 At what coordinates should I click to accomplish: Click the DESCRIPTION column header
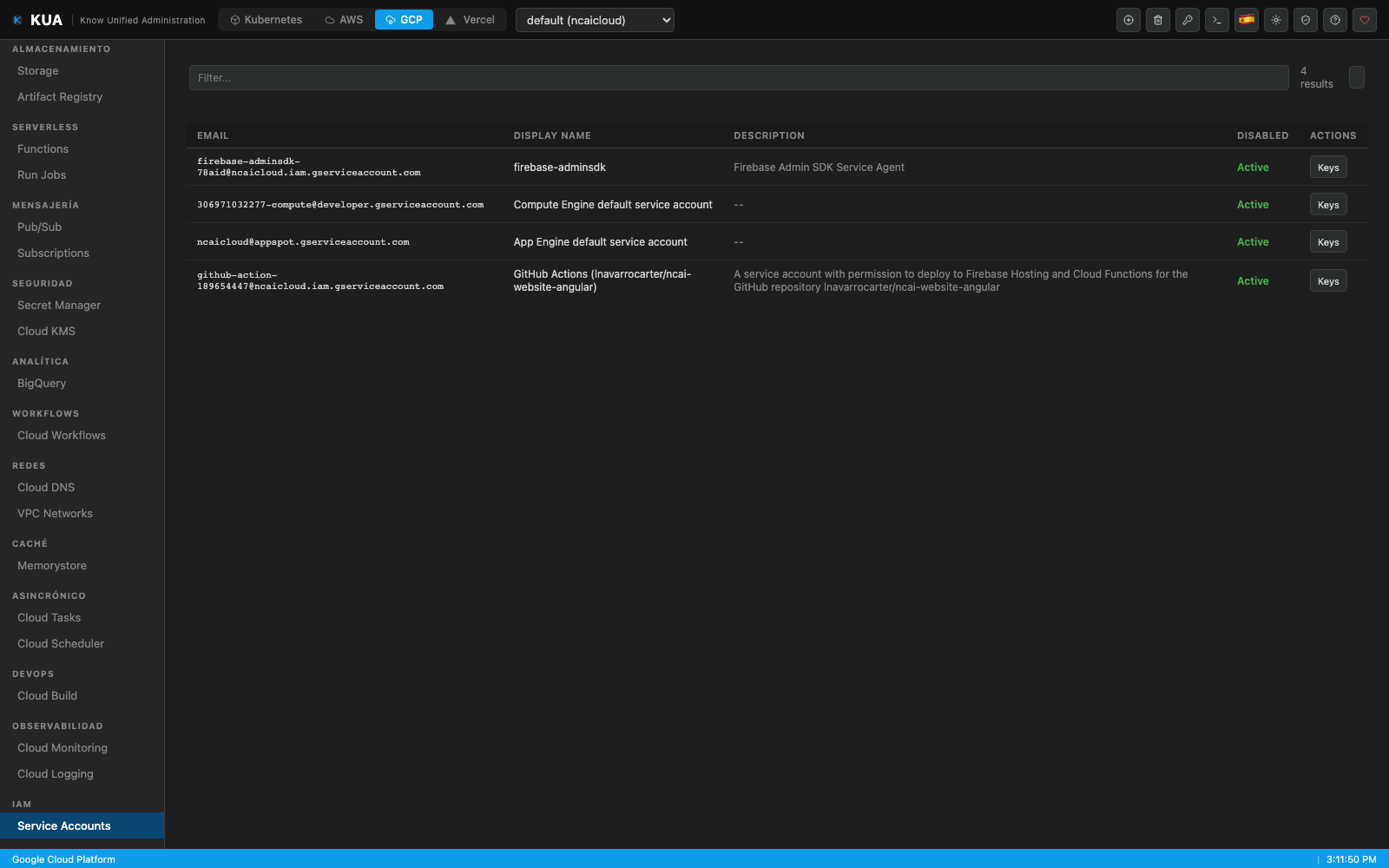pos(769,135)
